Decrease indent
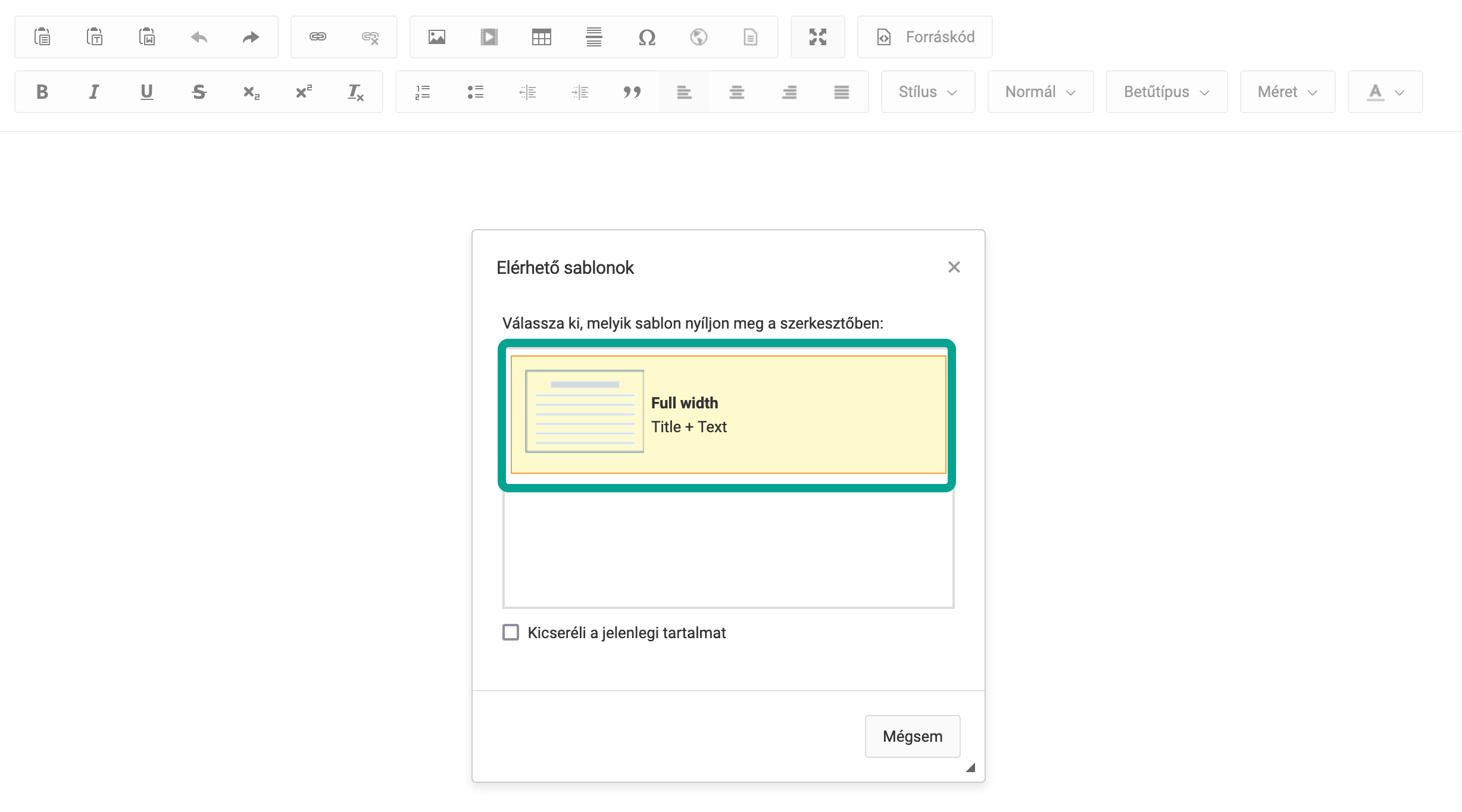Viewport: 1462px width, 812px height. tap(527, 92)
